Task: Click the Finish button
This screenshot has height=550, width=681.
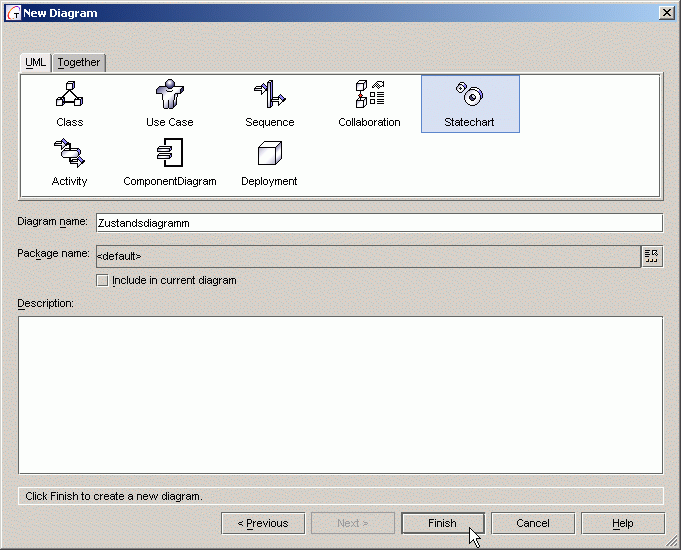Action: [x=442, y=523]
